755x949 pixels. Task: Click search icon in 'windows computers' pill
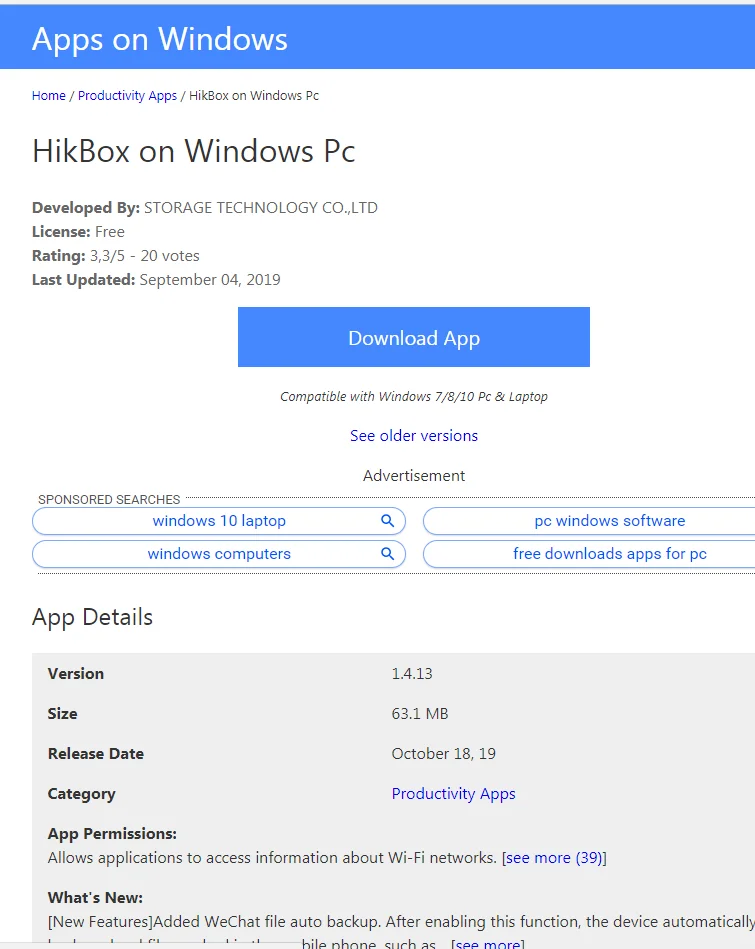tap(387, 553)
